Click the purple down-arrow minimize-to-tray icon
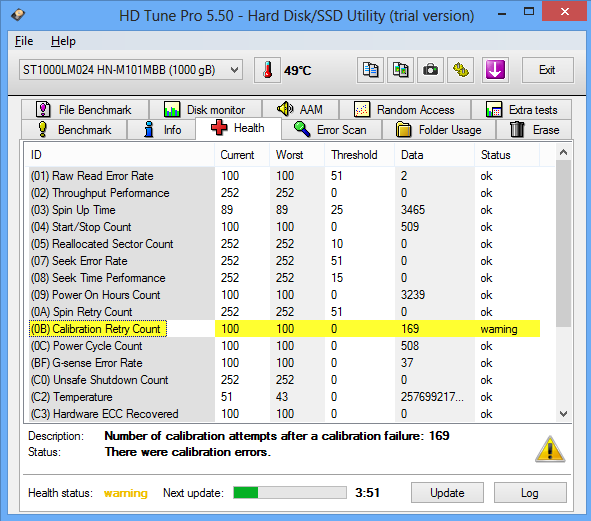The width and height of the screenshot is (591, 521). click(495, 70)
